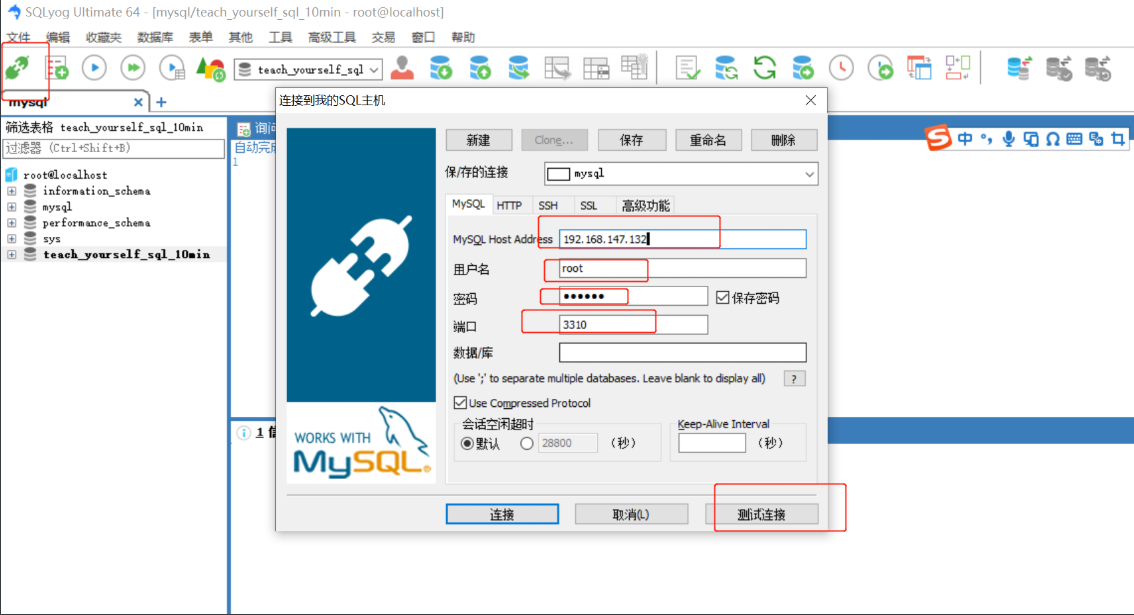Viewport: 1134px width, 615px height.
Task: Select the custom 28800 seconds radio button
Action: point(526,444)
